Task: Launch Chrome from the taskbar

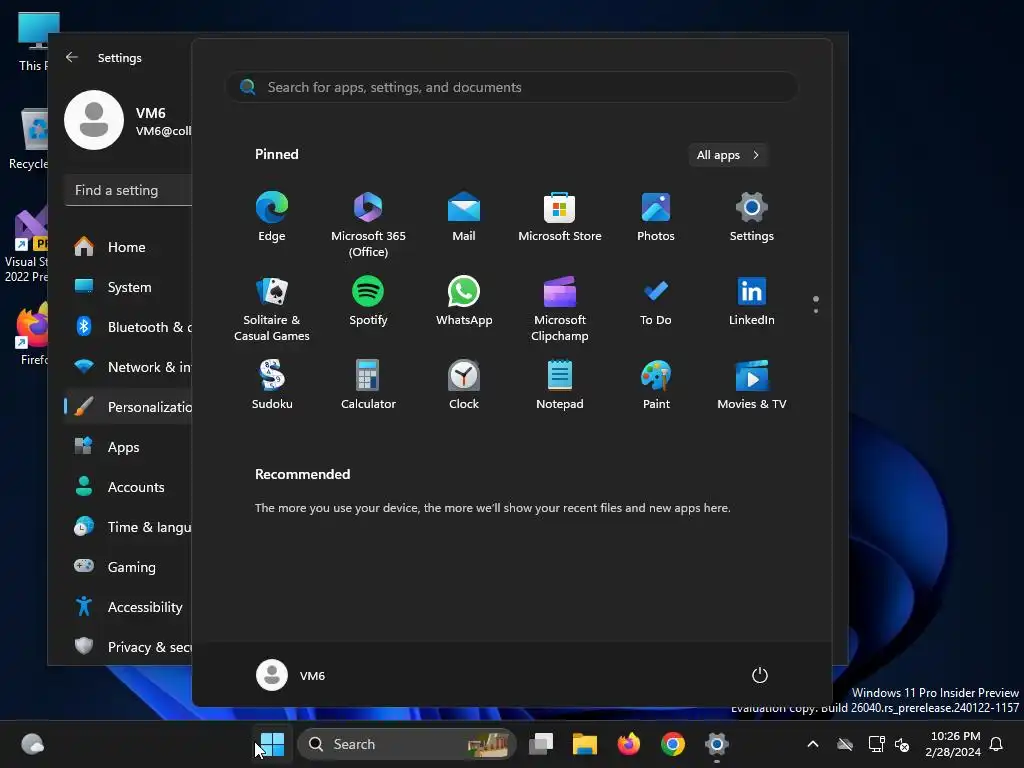Action: click(673, 744)
